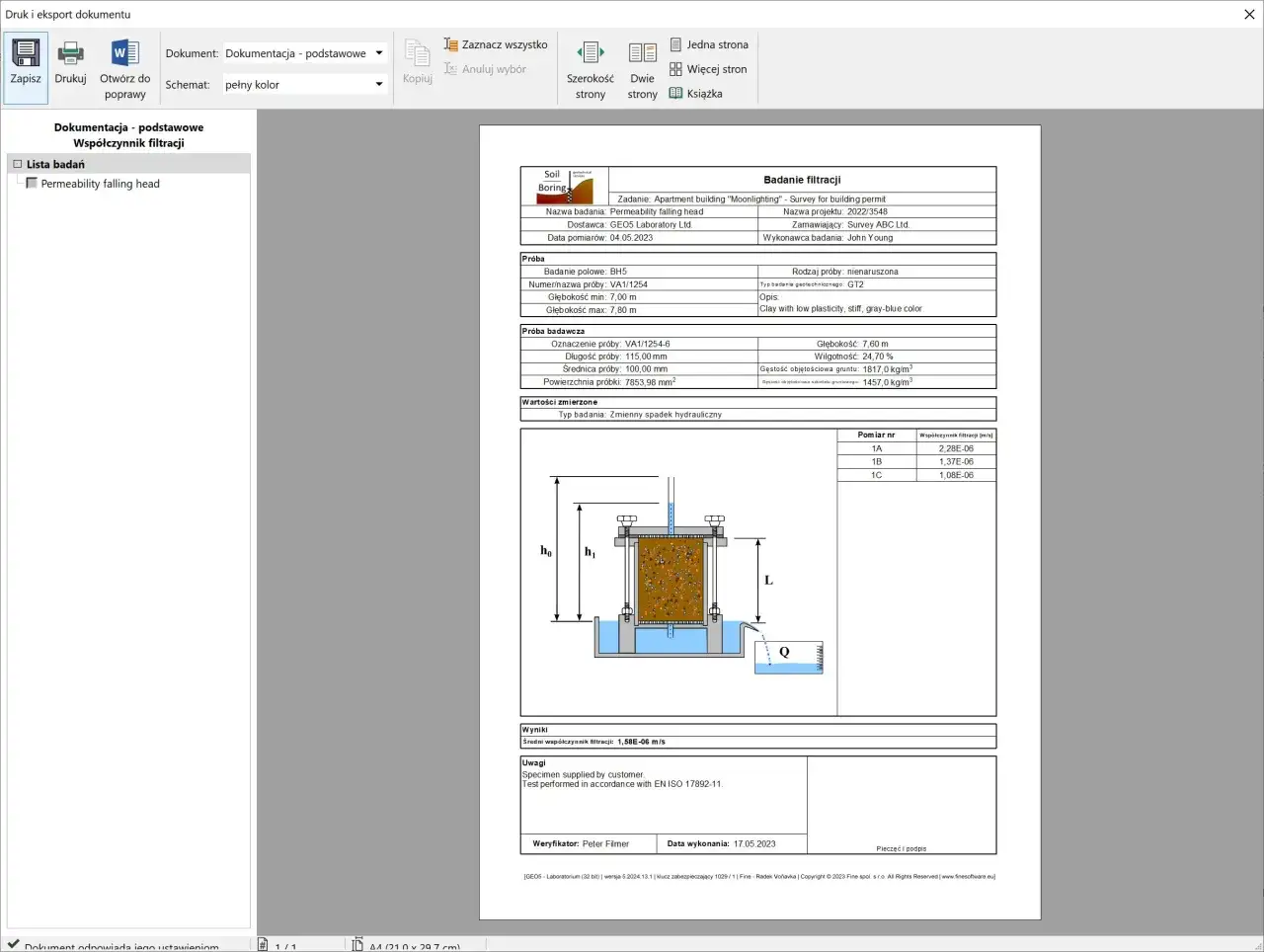Click the 2,28E-06 value for measurement 1A
The width and height of the screenshot is (1264, 952).
(x=956, y=448)
